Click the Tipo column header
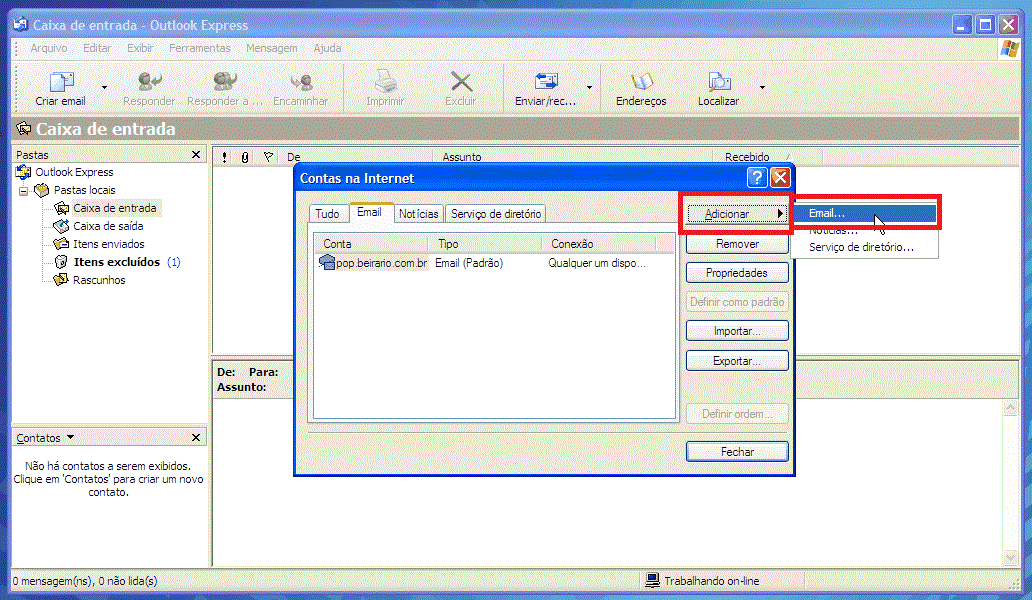Screen dimensions: 1032x600 tap(485, 244)
